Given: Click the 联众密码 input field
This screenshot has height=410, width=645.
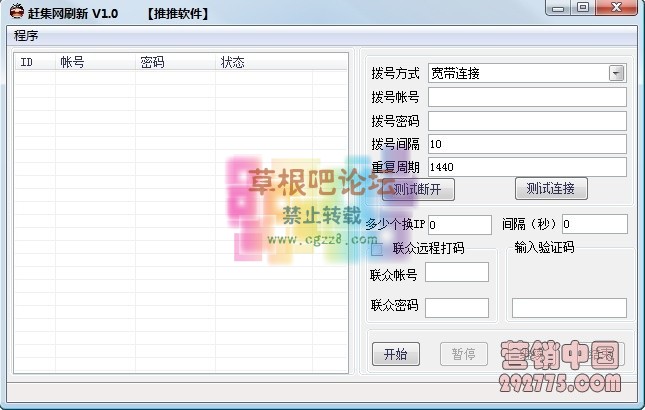Looking at the screenshot, I should (x=457, y=308).
